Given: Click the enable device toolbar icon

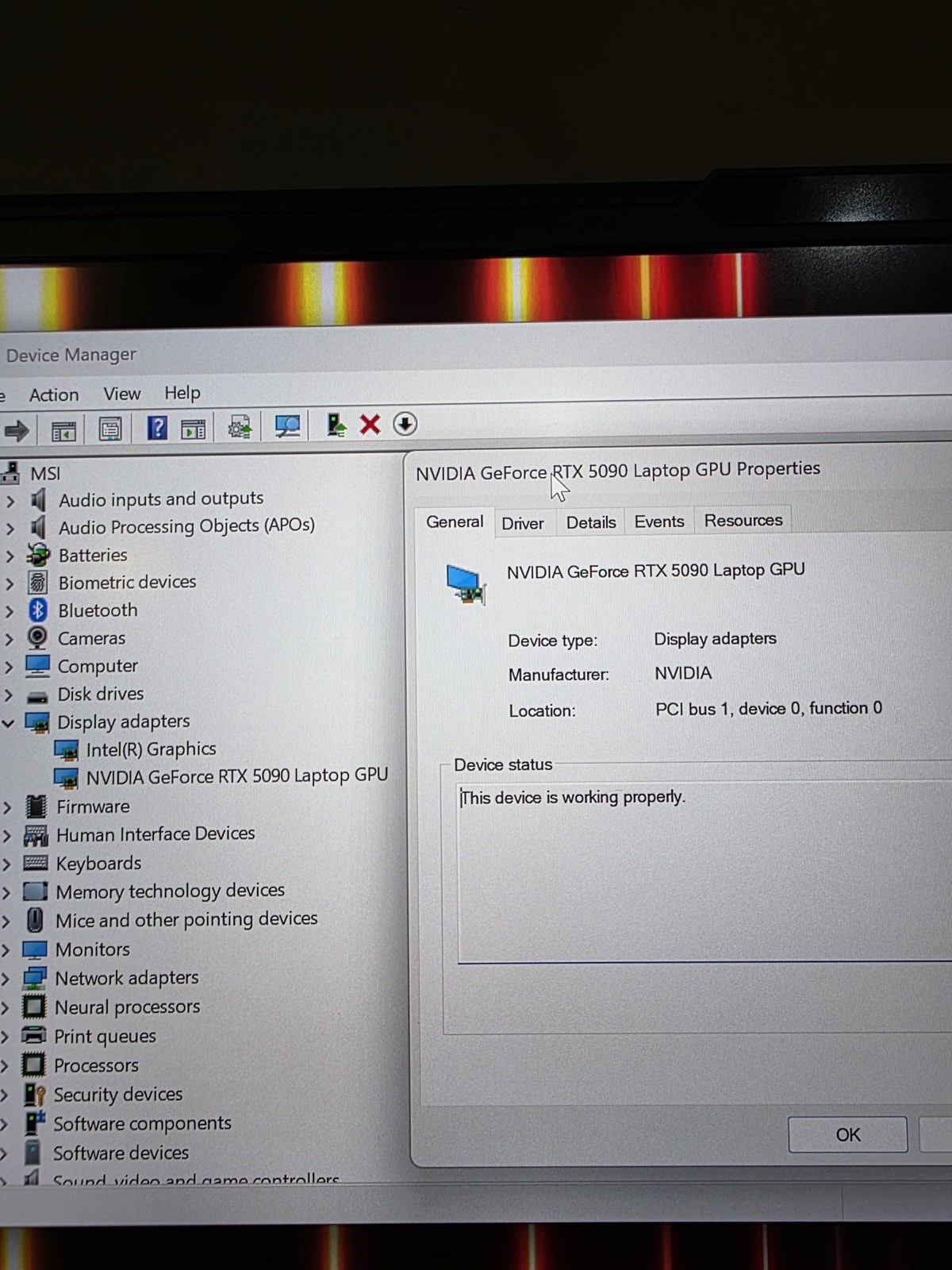Looking at the screenshot, I should click(x=336, y=425).
